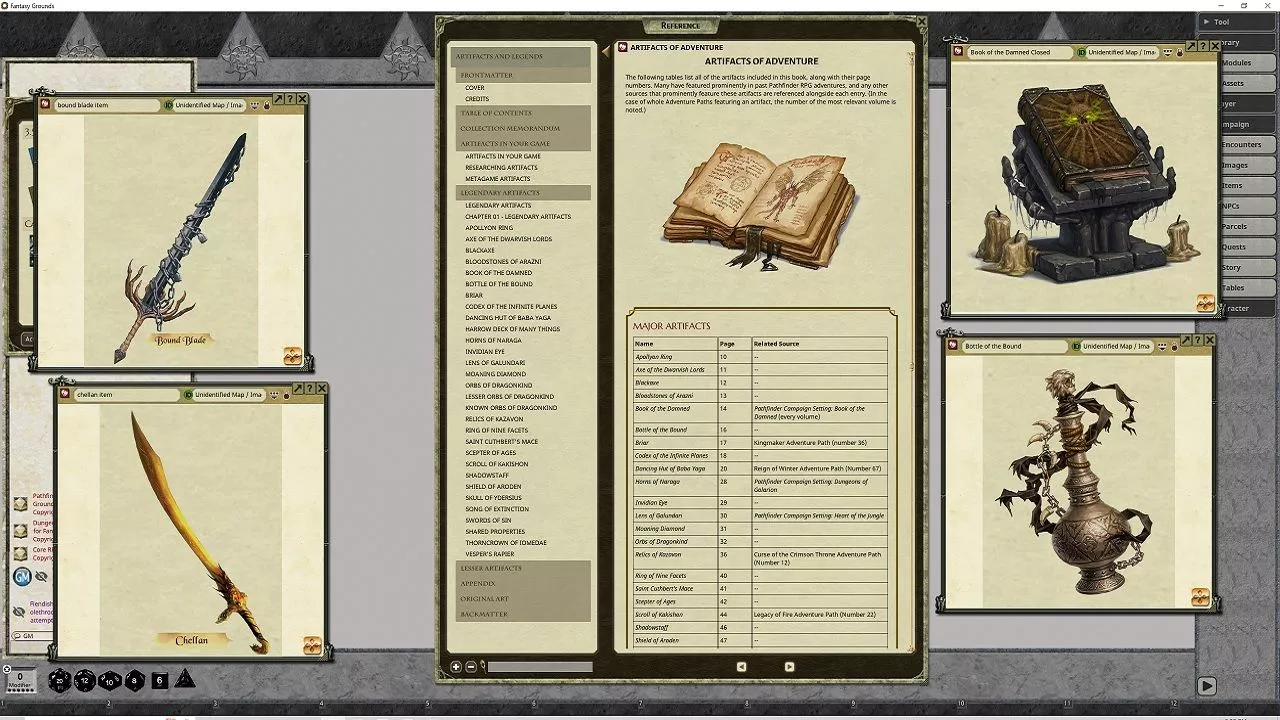The height and width of the screenshot is (720, 1280).
Task: Zoom out reference text with minus icon
Action: [x=471, y=667]
